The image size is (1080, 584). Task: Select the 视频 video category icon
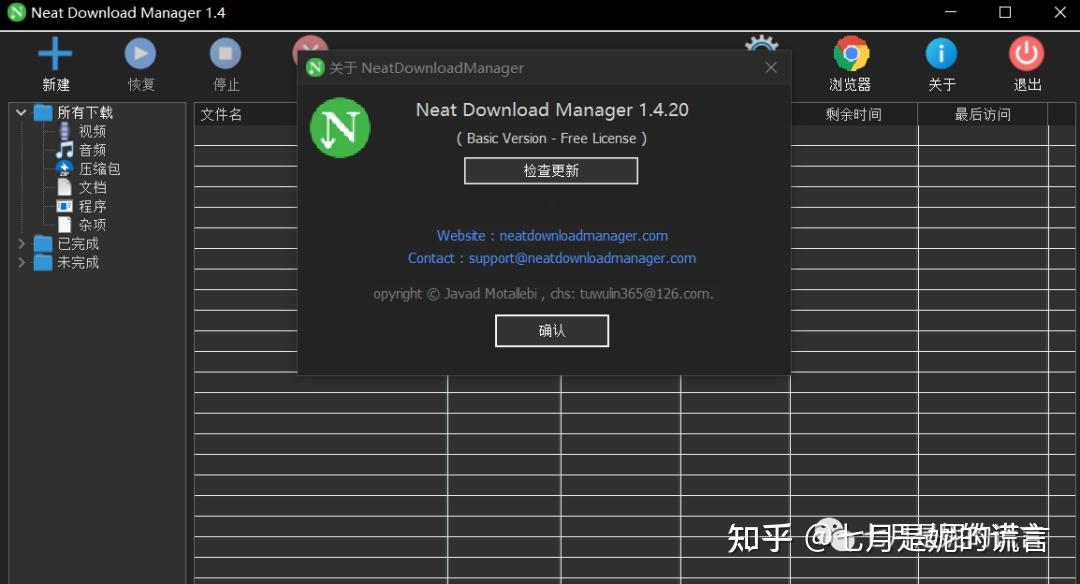point(64,131)
